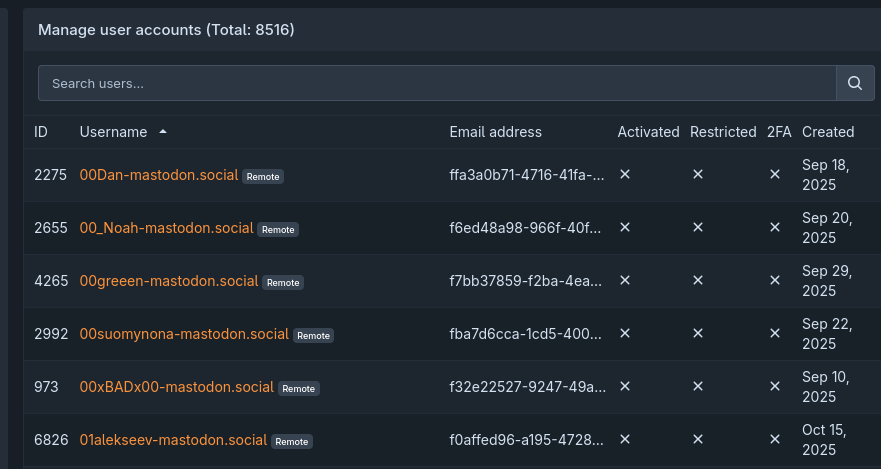Sort table by ID column header
This screenshot has width=881, height=469.
pyautogui.click(x=41, y=132)
